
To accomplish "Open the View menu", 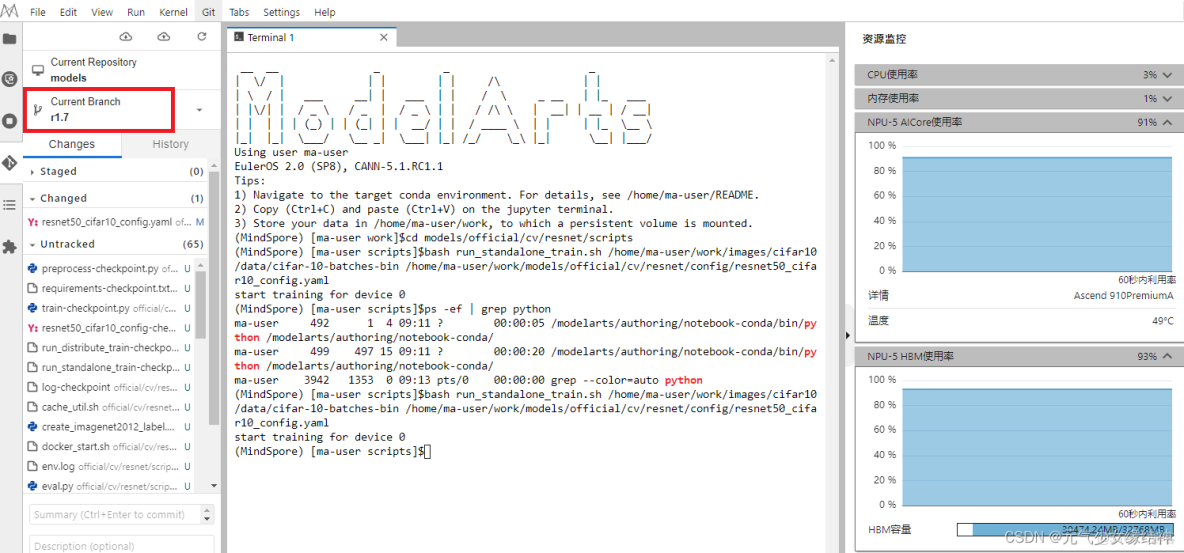I will 102,12.
